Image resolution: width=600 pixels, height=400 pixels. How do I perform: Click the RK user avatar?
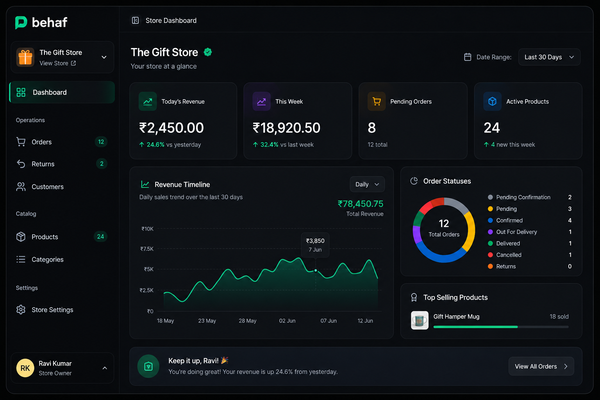click(25, 368)
